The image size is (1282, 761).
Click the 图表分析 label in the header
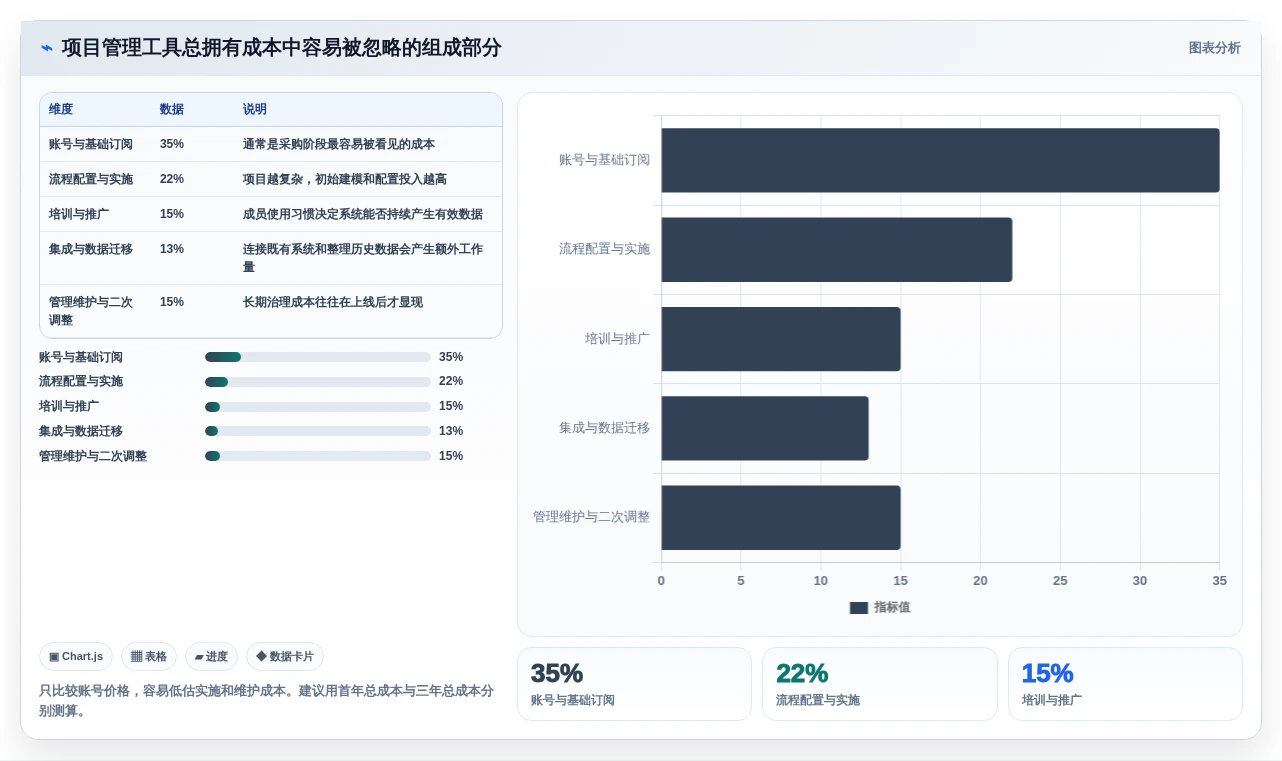pos(1214,48)
